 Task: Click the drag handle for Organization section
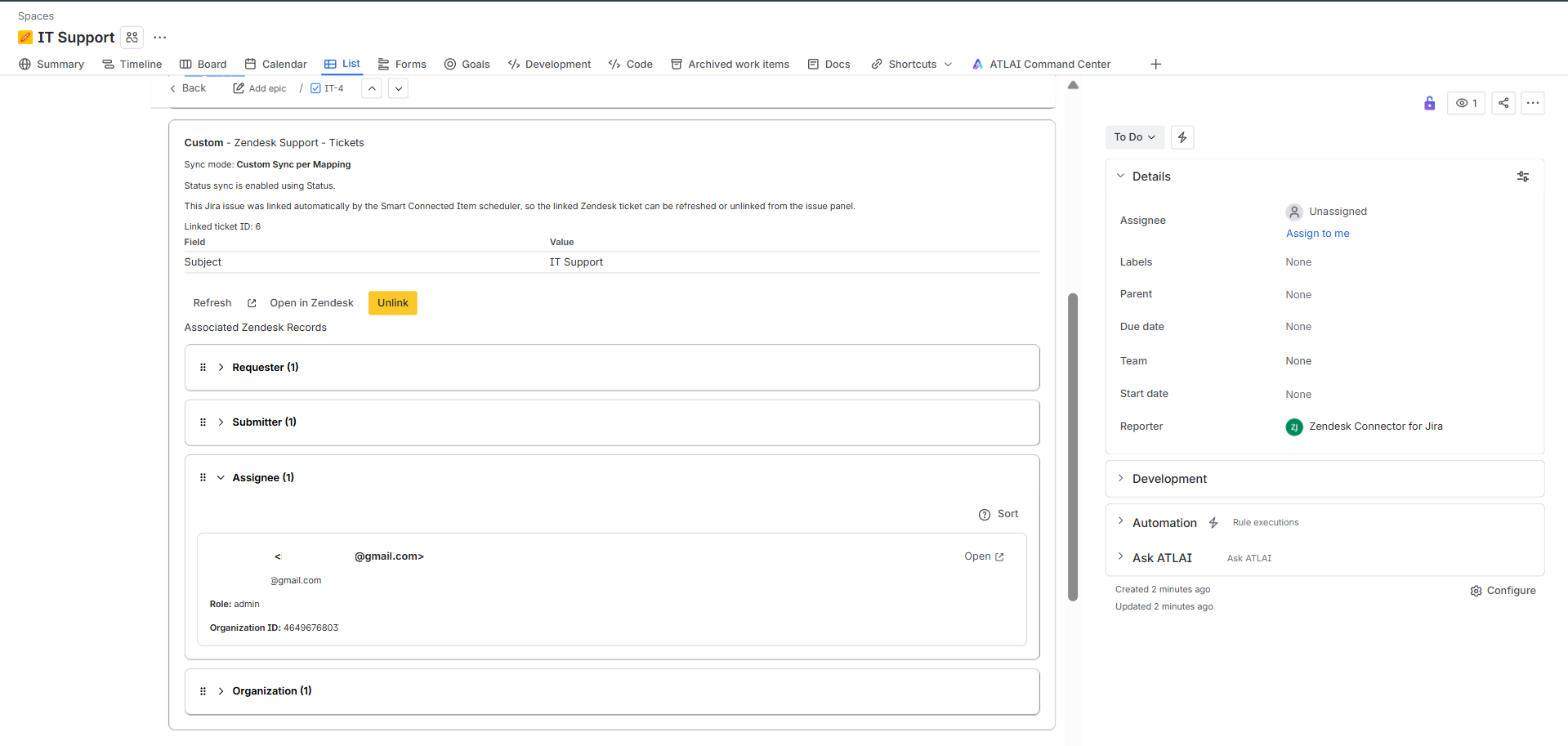tap(203, 691)
